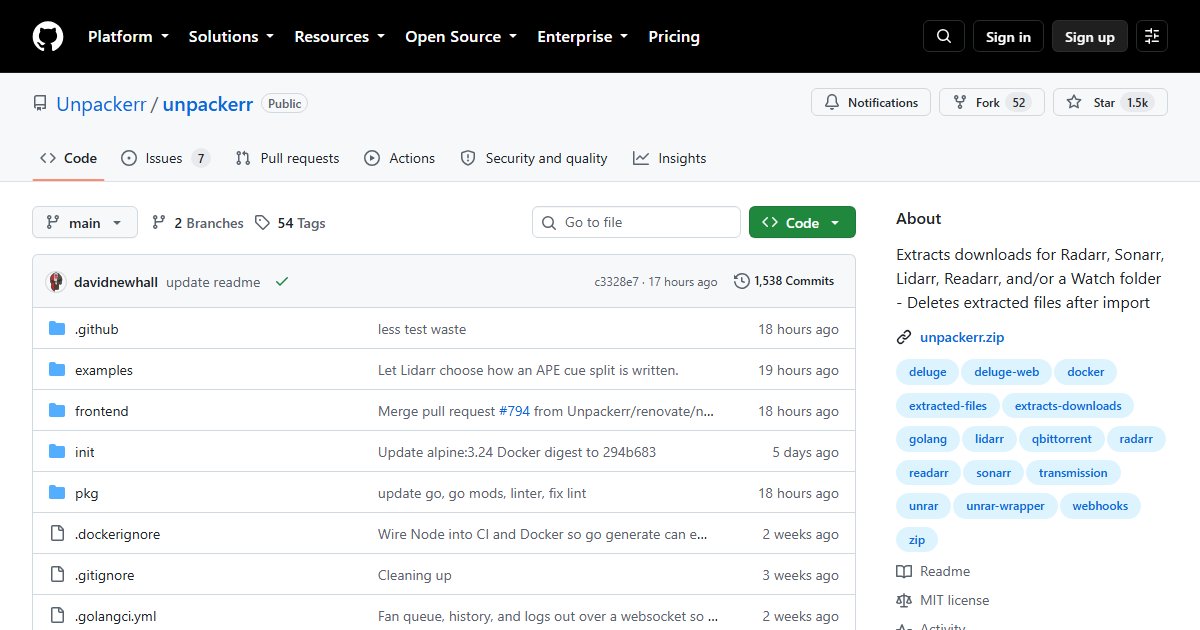Viewport: 1200px width, 630px height.
Task: Select the unrar-wrapper topic tag
Action: click(x=1005, y=506)
